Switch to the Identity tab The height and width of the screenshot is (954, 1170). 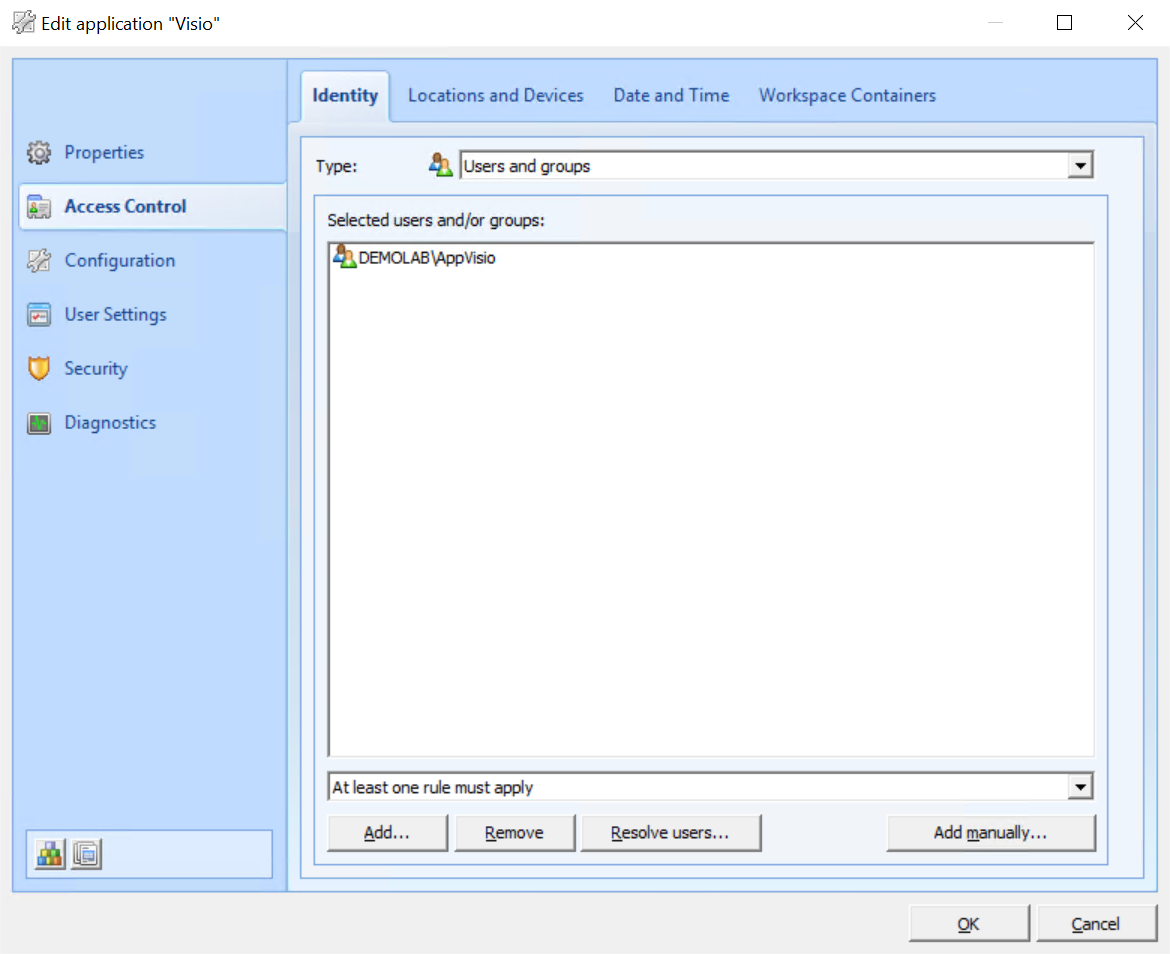[x=345, y=95]
